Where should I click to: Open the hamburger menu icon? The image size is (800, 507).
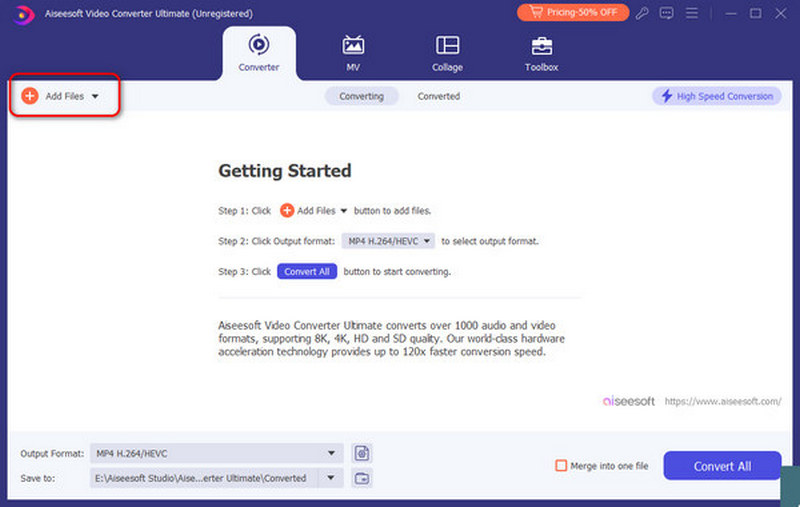pyautogui.click(x=692, y=13)
